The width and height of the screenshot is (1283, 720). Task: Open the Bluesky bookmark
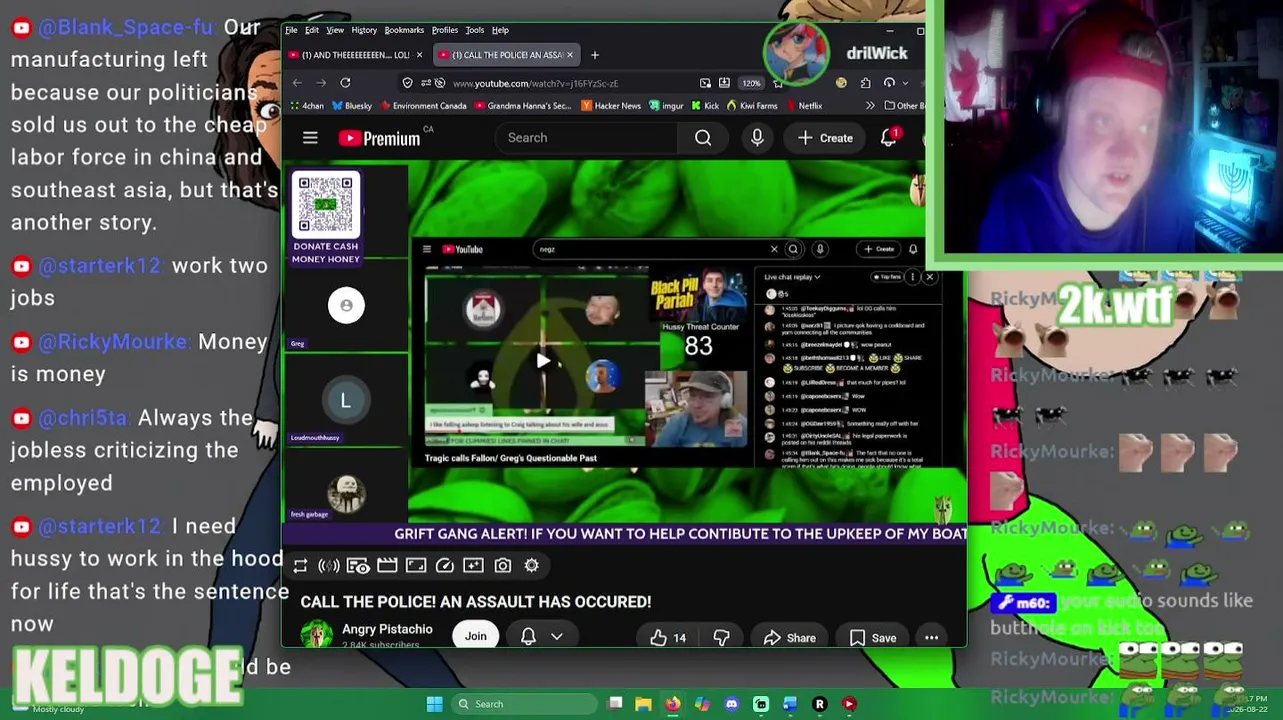point(352,106)
